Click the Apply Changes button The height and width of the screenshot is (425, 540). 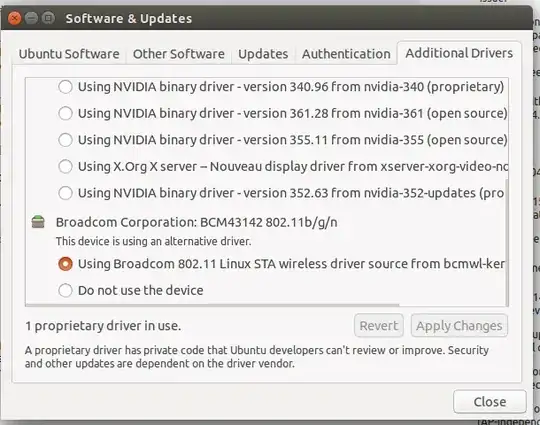coord(459,325)
